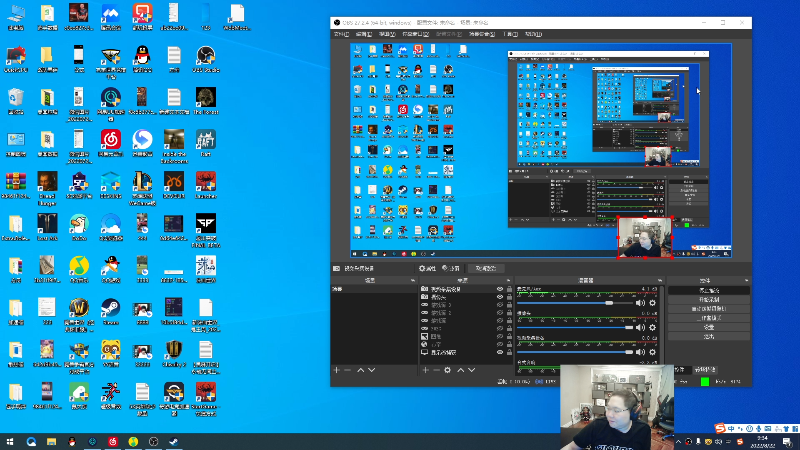Click the remove source minus icon
The width and height of the screenshot is (800, 450).
coord(436,370)
